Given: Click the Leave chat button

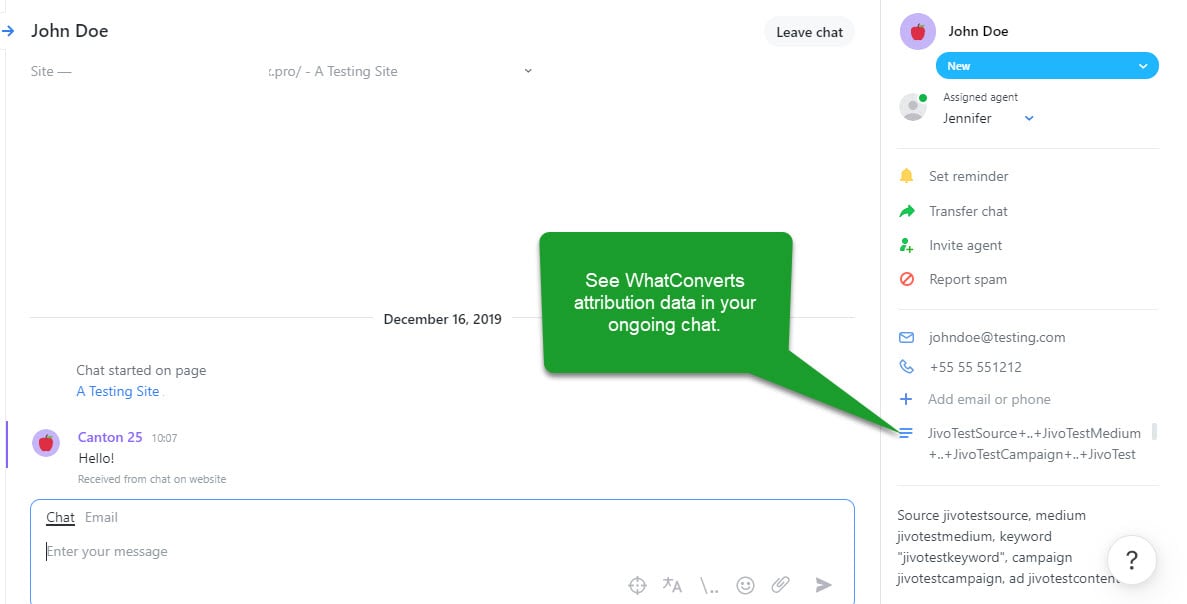Looking at the screenshot, I should (809, 33).
